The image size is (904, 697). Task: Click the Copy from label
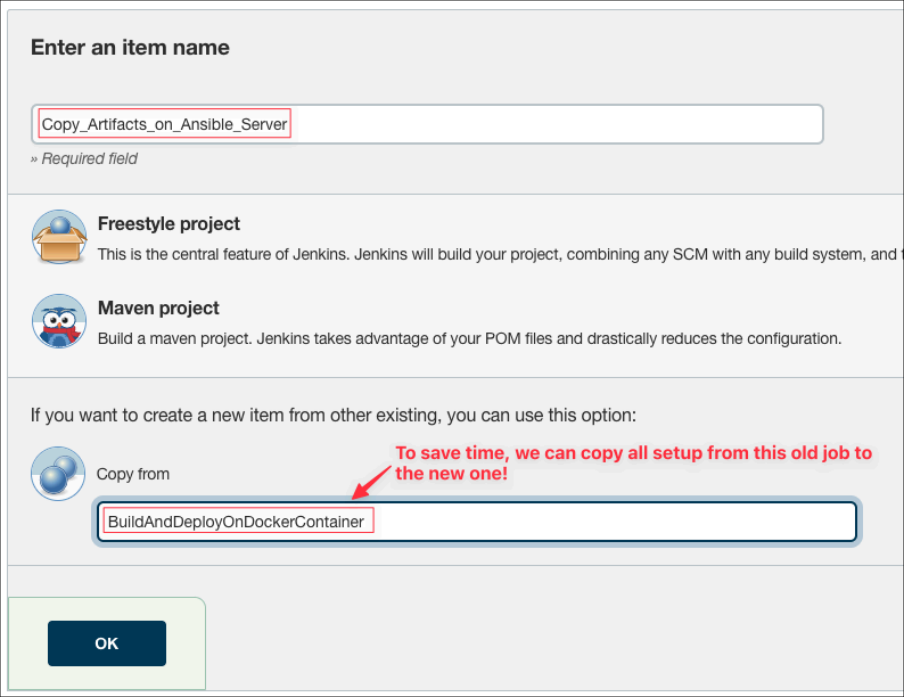[x=133, y=474]
